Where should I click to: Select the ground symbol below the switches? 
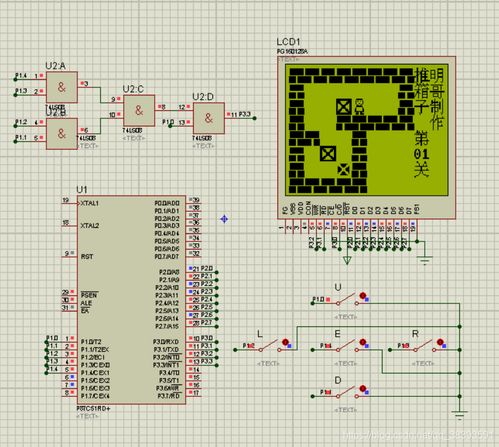pos(459,414)
